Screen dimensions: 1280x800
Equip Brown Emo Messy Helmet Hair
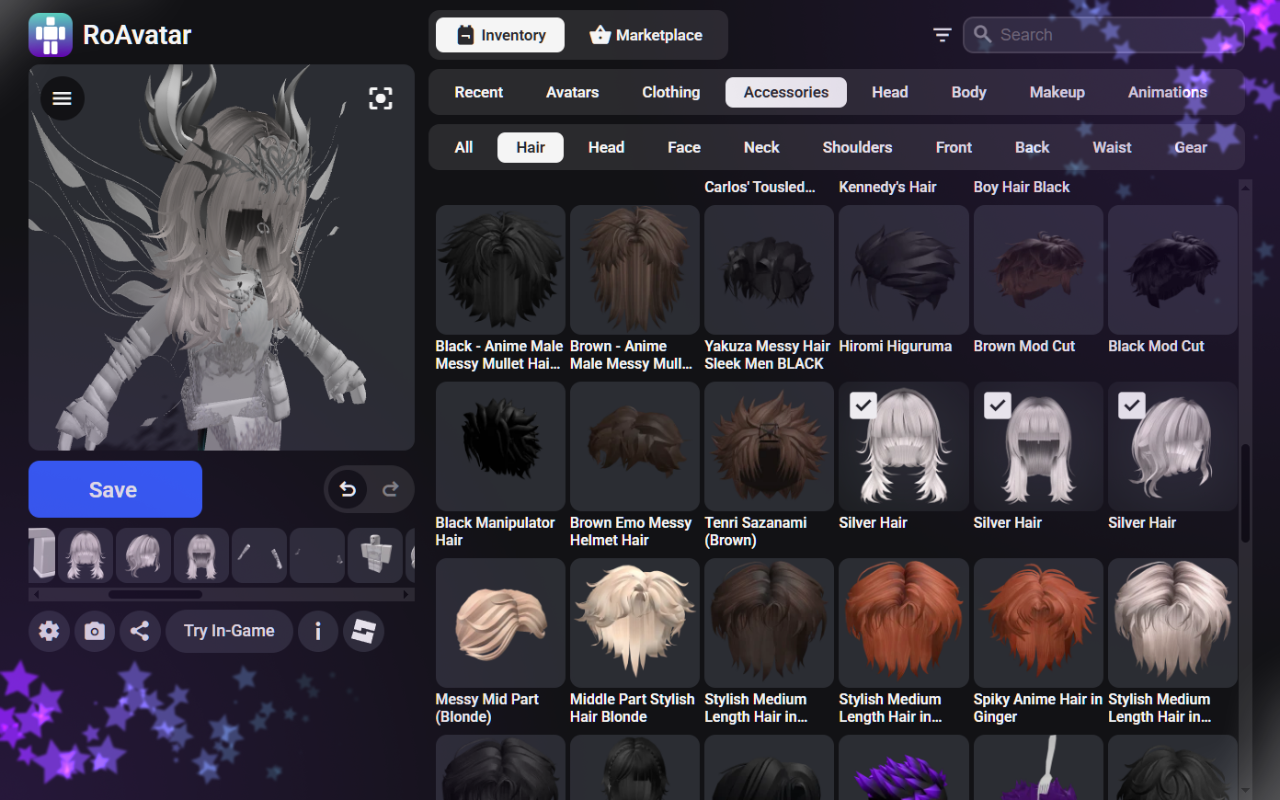tap(634, 446)
